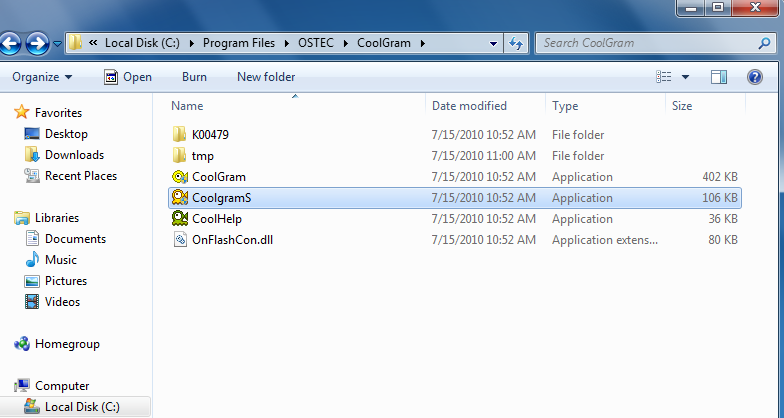
Task: Select the CoolGram application icon
Action: pos(180,176)
